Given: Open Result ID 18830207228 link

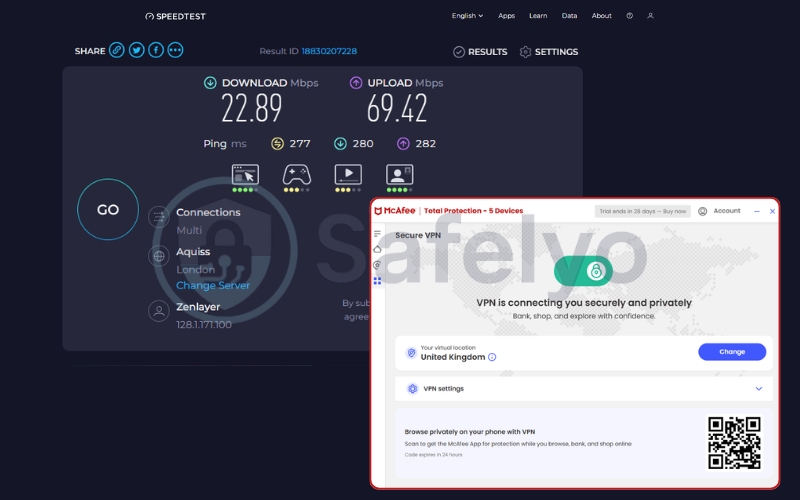Looking at the screenshot, I should click(x=329, y=51).
